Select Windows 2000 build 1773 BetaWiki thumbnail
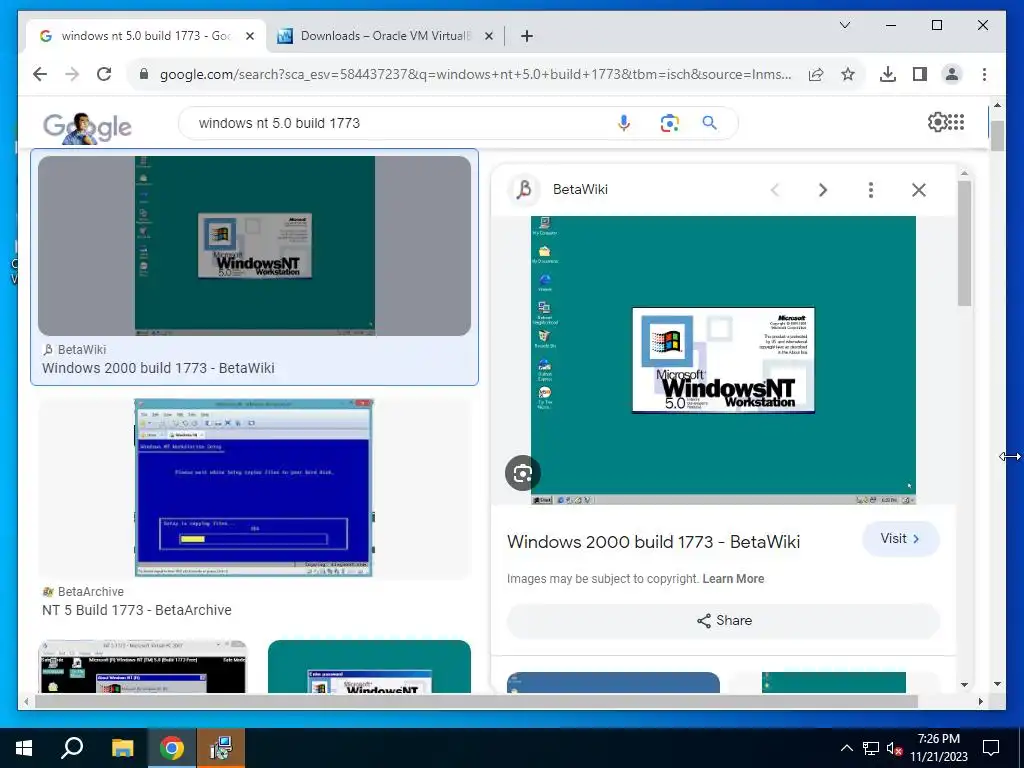The width and height of the screenshot is (1024, 768). (254, 246)
